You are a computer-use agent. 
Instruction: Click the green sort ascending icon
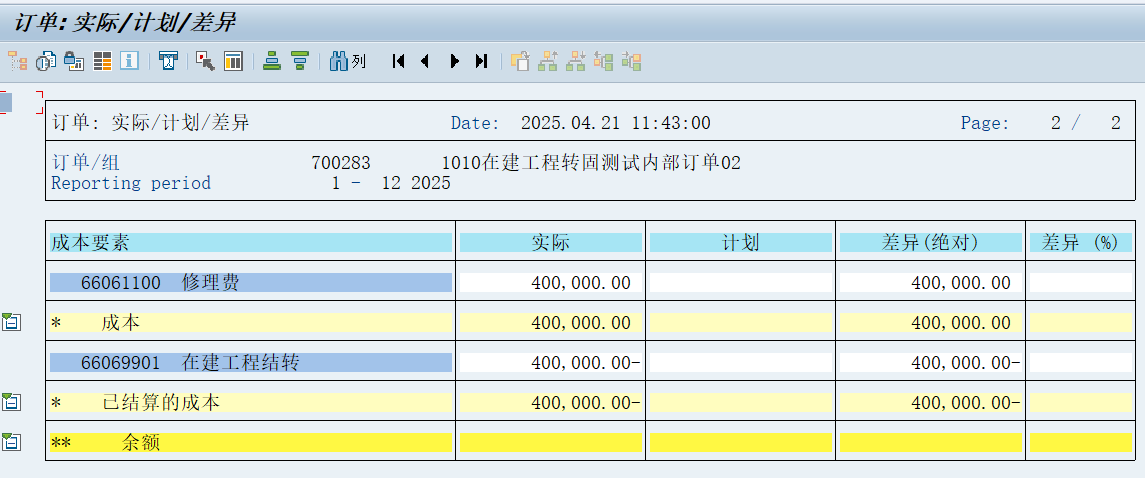(x=272, y=61)
